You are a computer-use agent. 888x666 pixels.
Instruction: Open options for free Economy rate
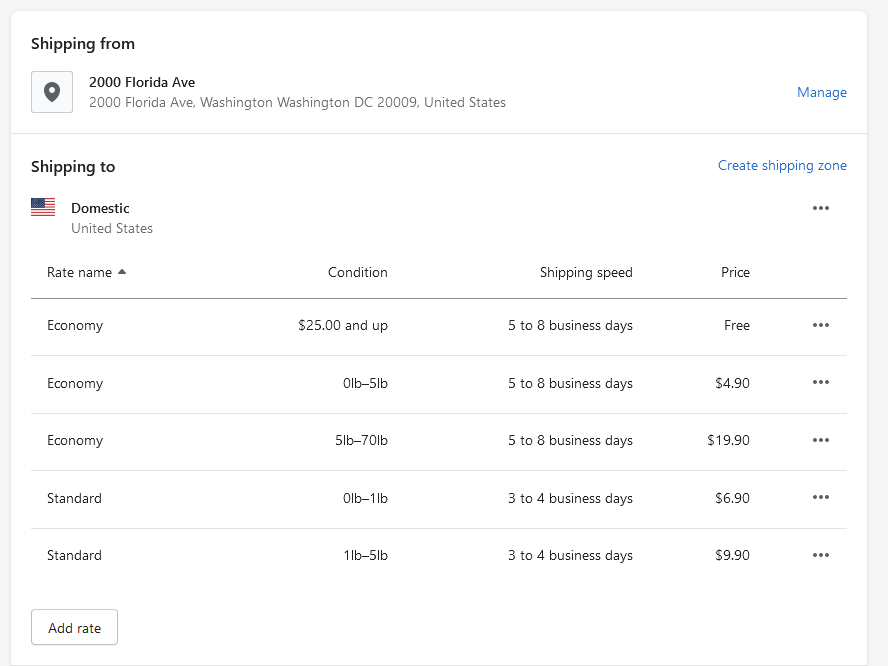[x=821, y=325]
